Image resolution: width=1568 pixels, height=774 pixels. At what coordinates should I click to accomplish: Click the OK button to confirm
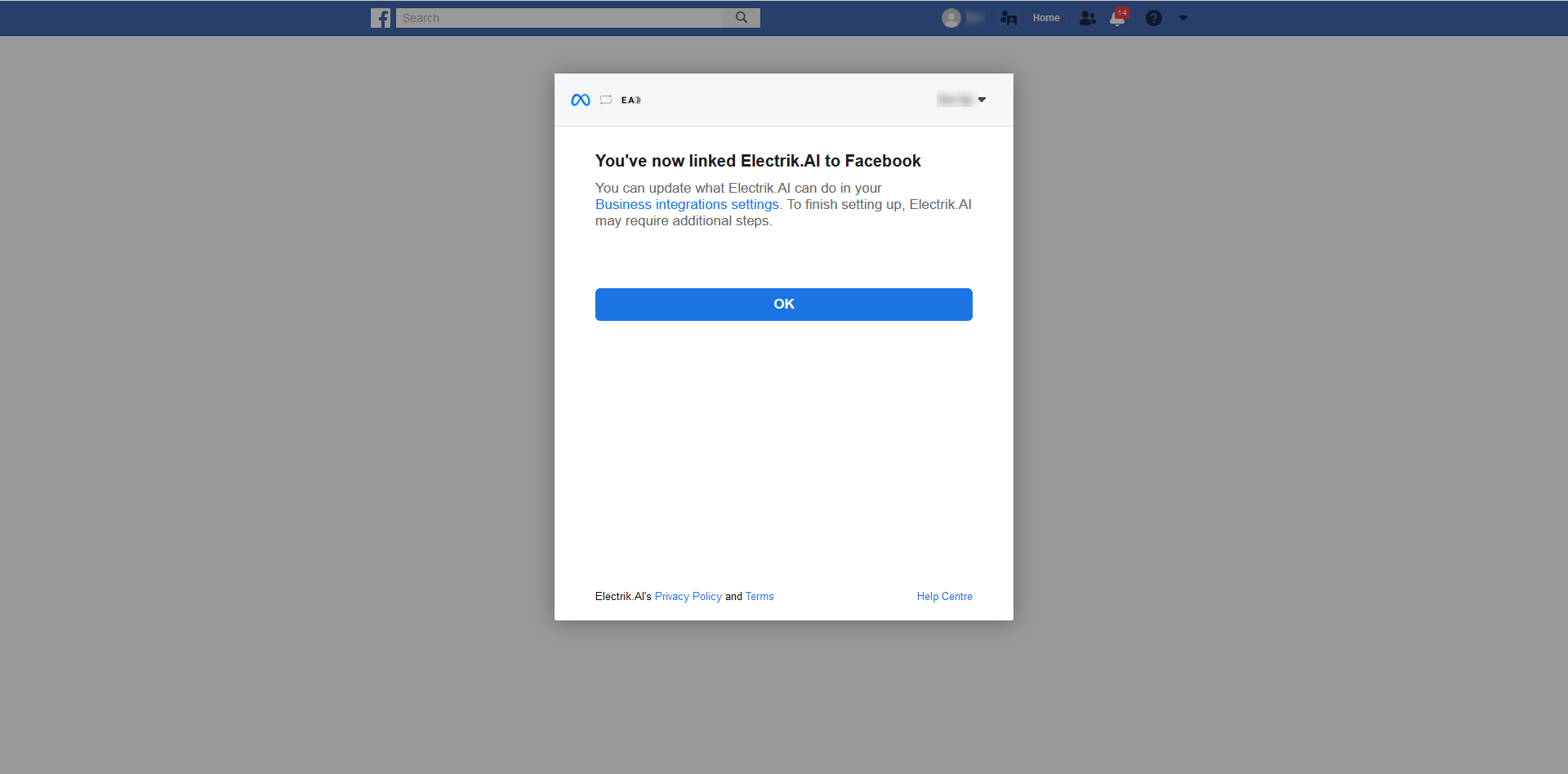pyautogui.click(x=783, y=304)
